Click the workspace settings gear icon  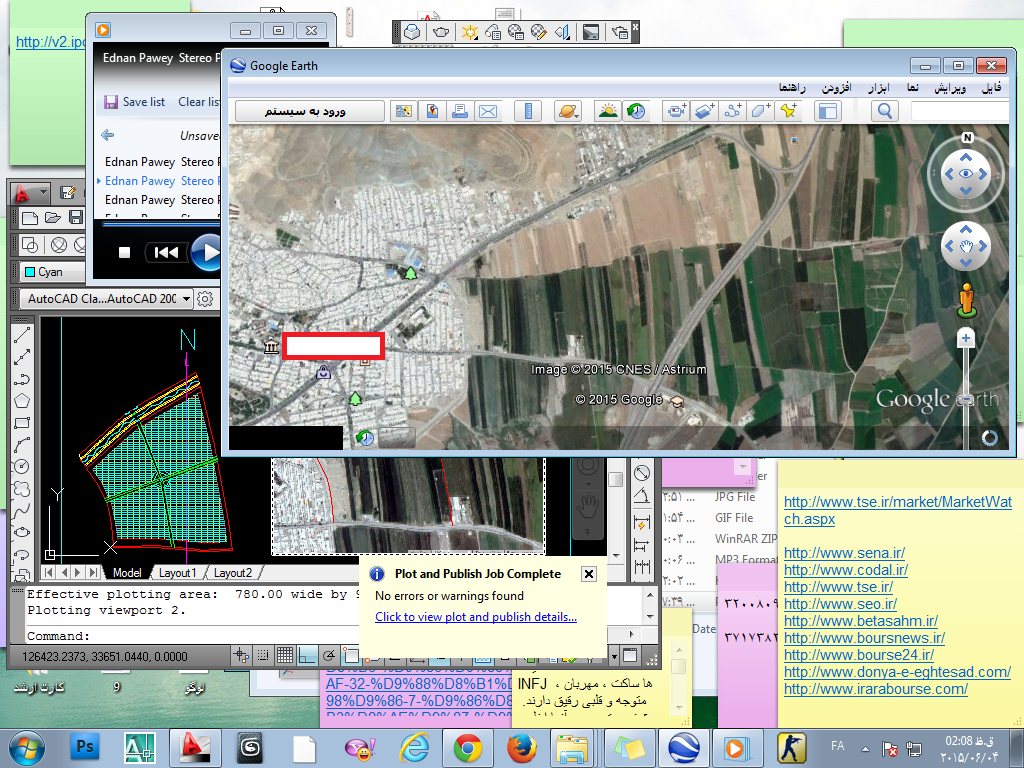tap(205, 299)
